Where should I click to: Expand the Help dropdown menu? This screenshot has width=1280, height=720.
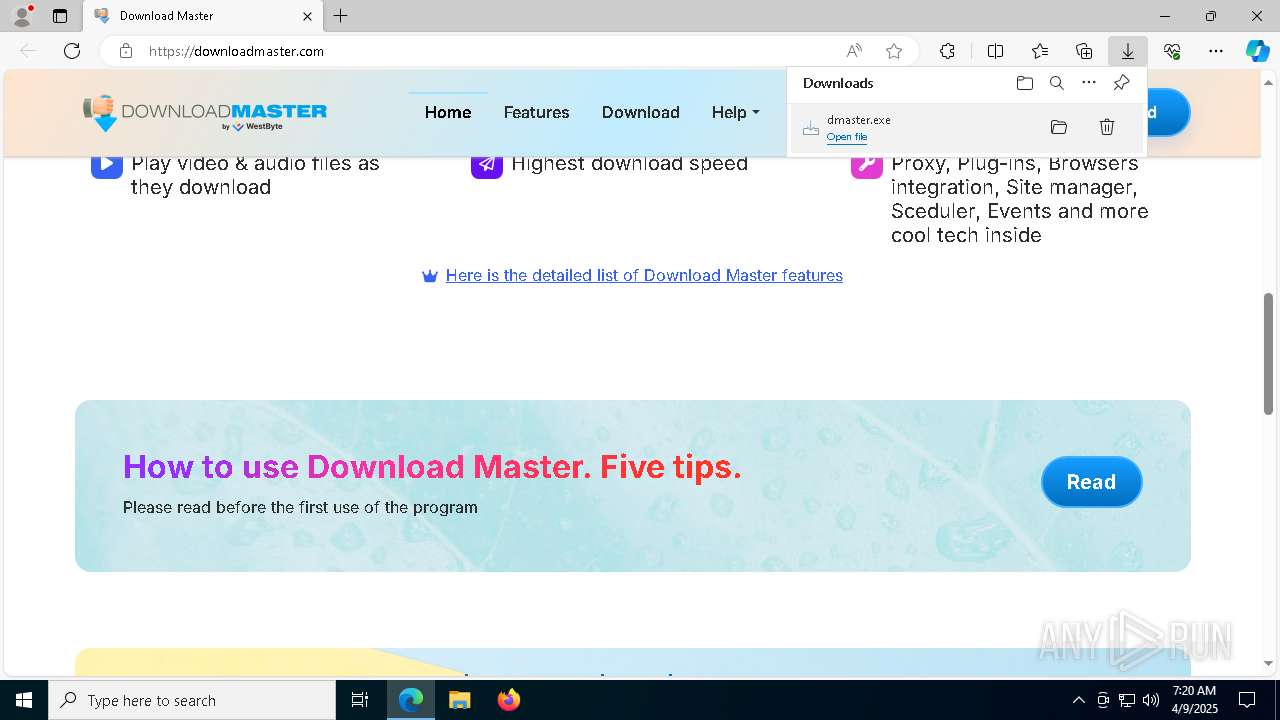(736, 112)
